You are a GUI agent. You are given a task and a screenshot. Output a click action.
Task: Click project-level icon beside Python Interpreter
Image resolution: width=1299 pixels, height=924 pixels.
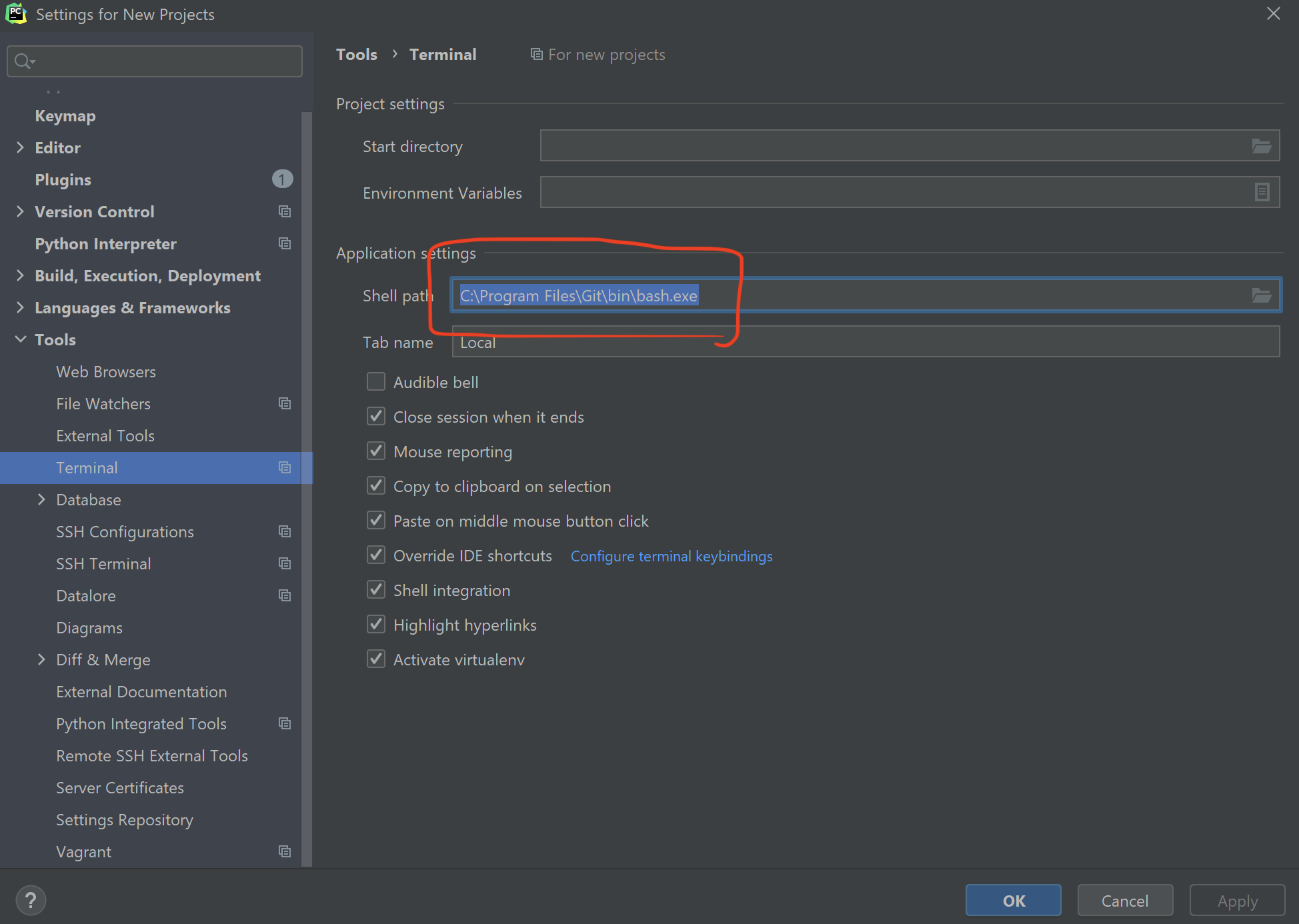[285, 243]
